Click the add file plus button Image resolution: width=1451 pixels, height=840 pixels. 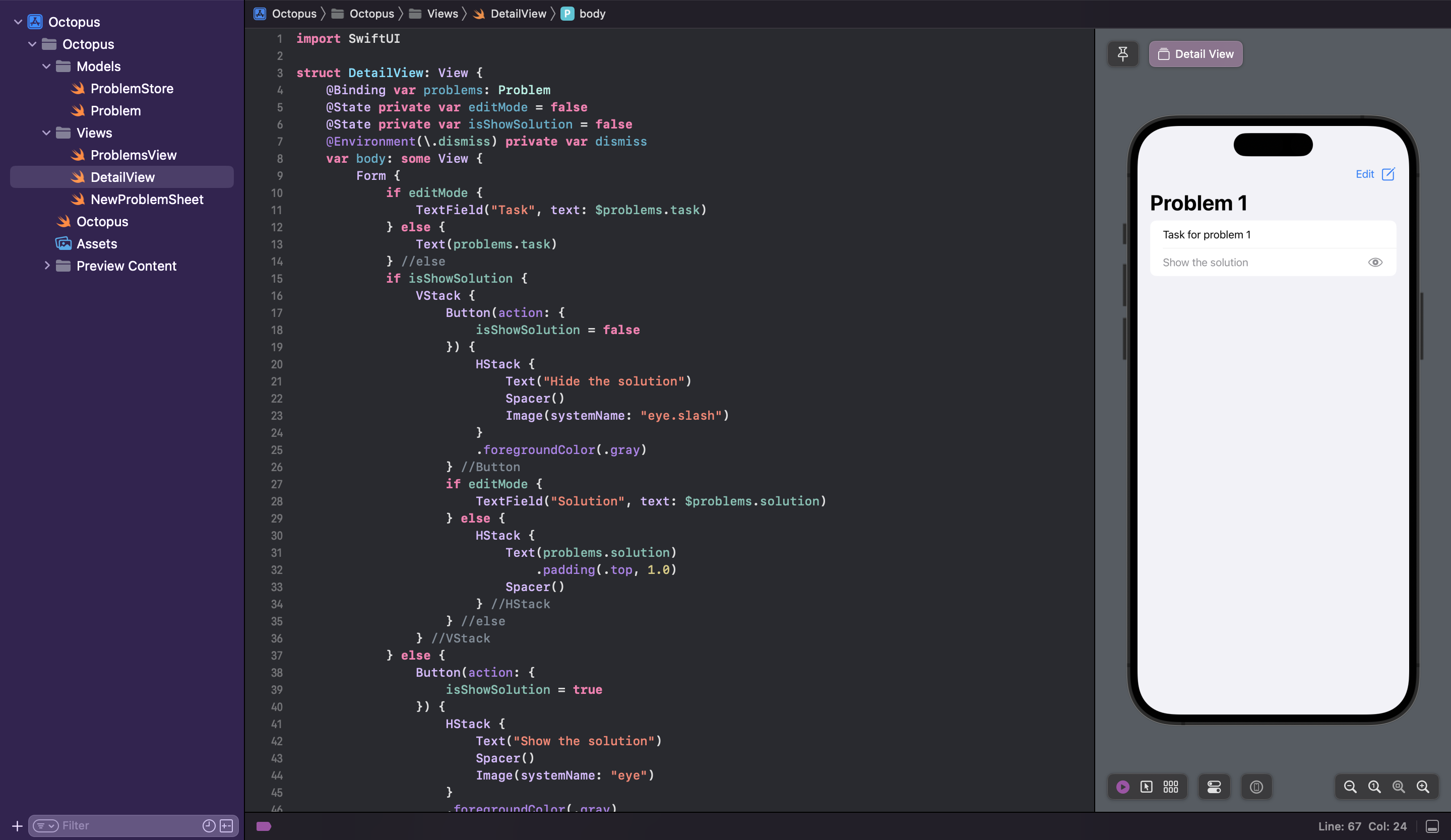pyautogui.click(x=17, y=825)
